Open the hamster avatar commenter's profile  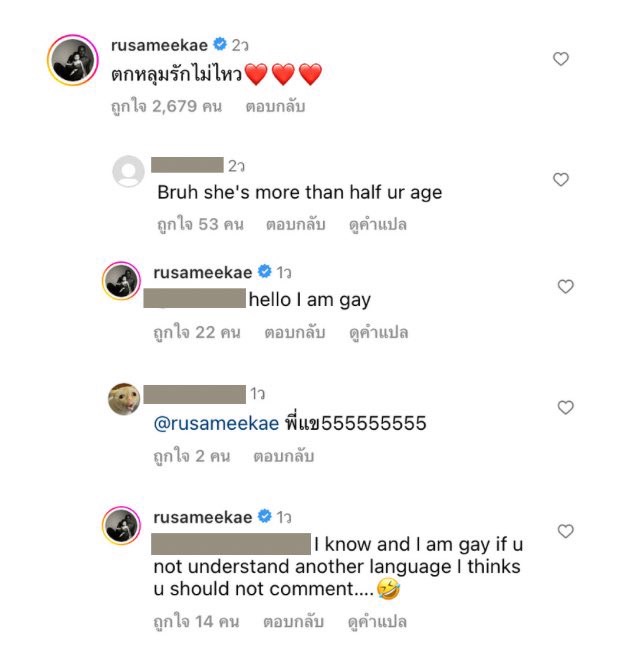[x=124, y=399]
